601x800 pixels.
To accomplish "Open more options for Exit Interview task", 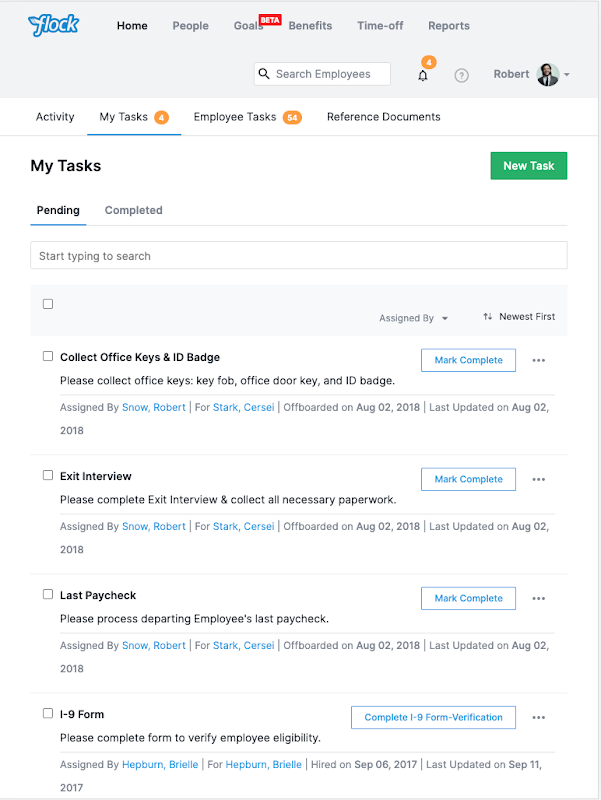I will [539, 480].
